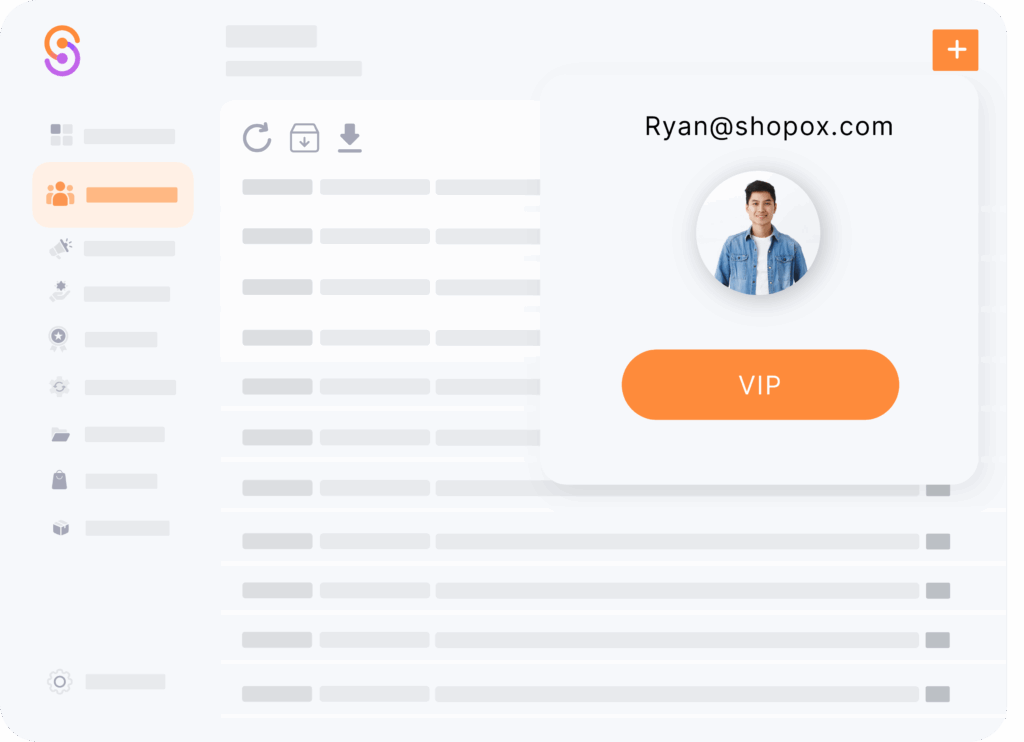The width and height of the screenshot is (1024, 742).
Task: Open the star badge rewards icon
Action: tap(59, 338)
